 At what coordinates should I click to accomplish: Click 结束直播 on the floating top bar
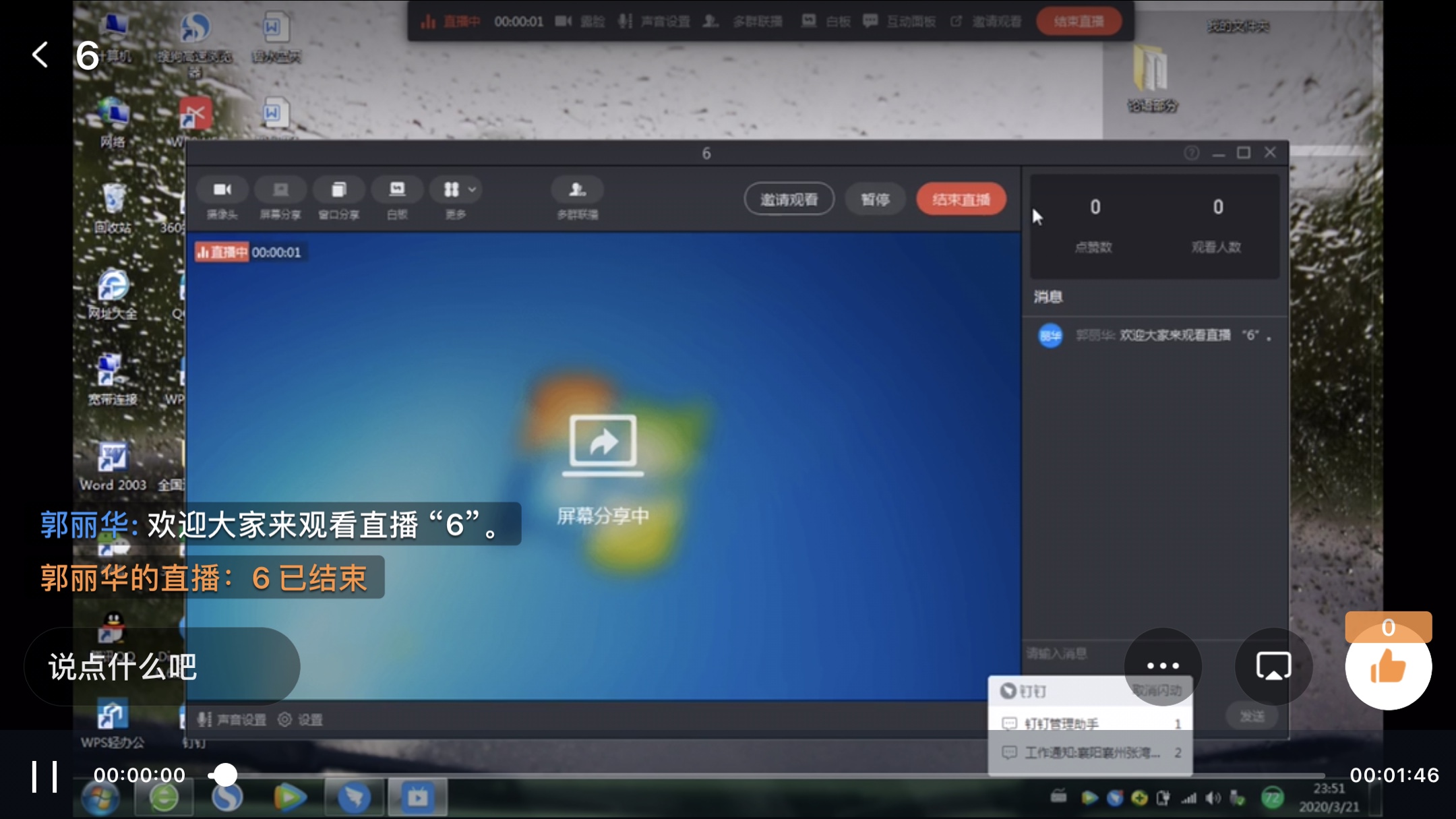[x=1079, y=22]
